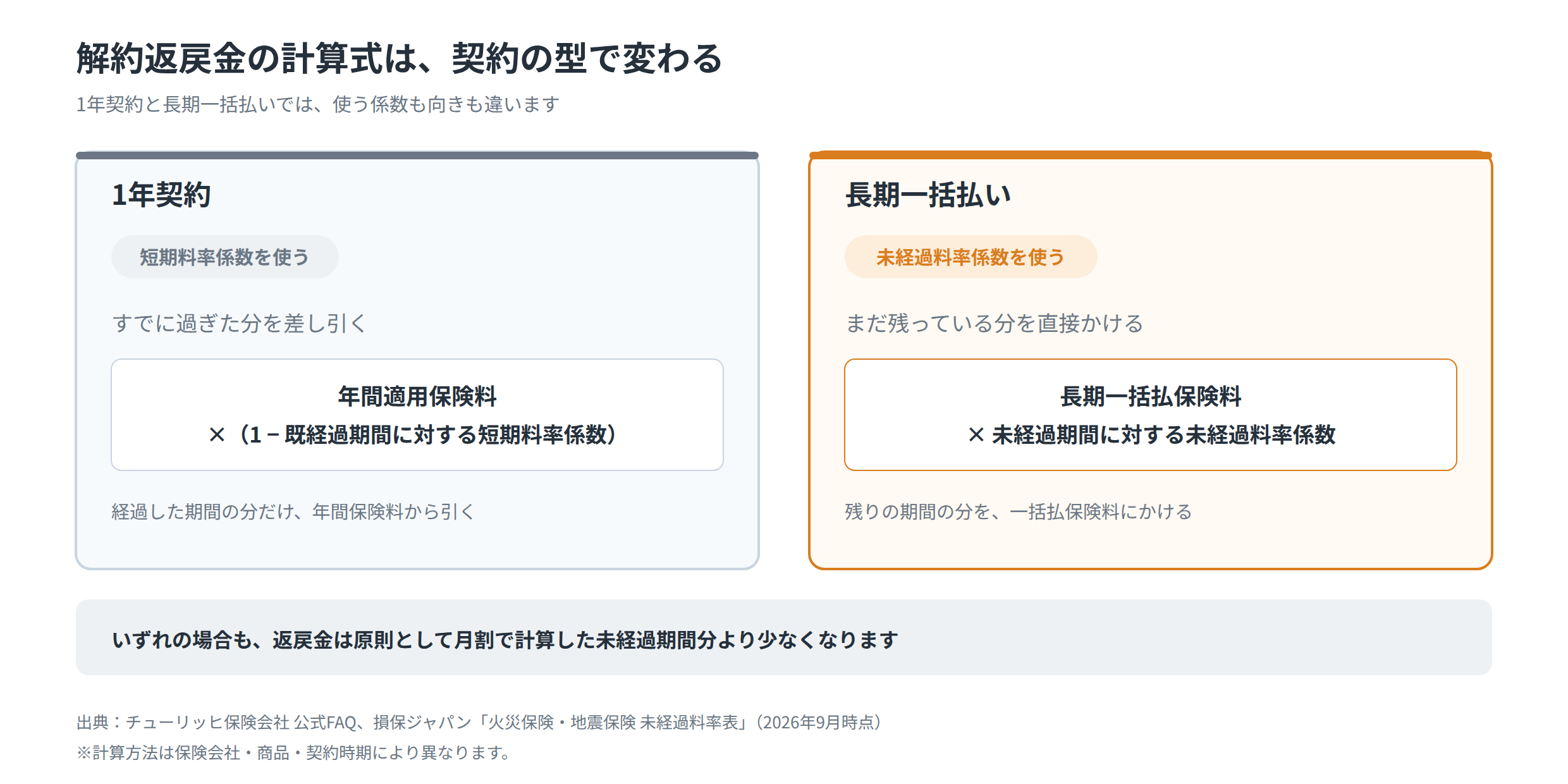Click the gray summary banner about 月割
The width and height of the screenshot is (1568, 784).
[x=784, y=637]
